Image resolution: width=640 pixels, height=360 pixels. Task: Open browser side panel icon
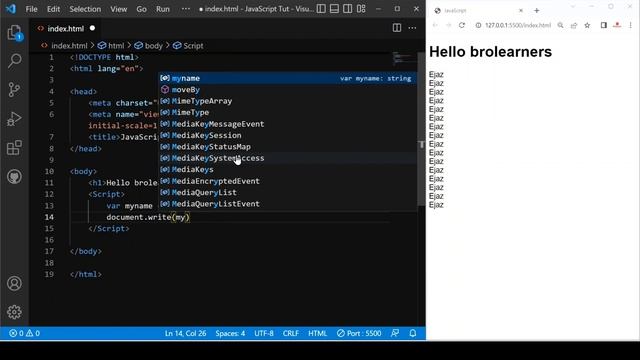tap(604, 25)
